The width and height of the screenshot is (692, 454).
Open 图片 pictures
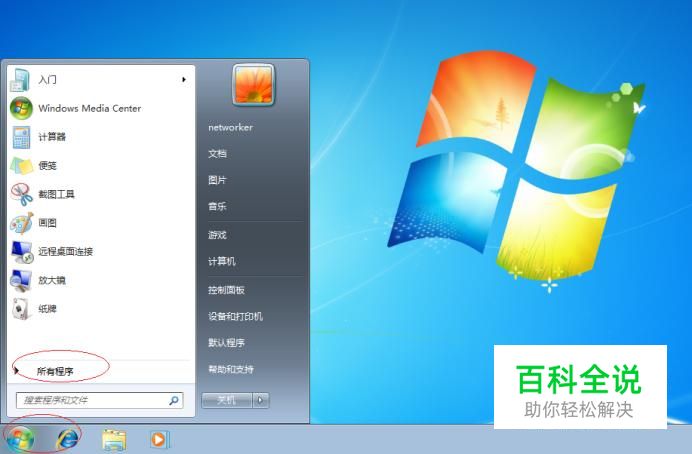pos(217,180)
